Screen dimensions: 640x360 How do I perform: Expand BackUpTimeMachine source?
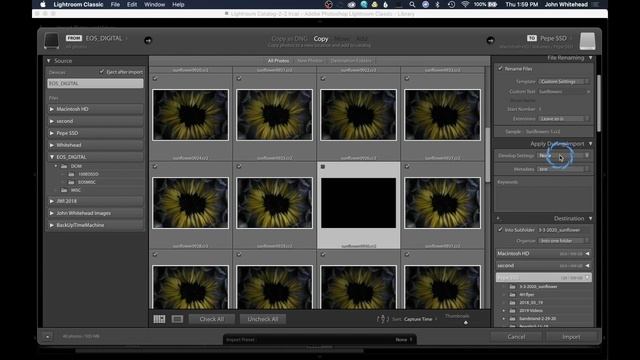52,225
